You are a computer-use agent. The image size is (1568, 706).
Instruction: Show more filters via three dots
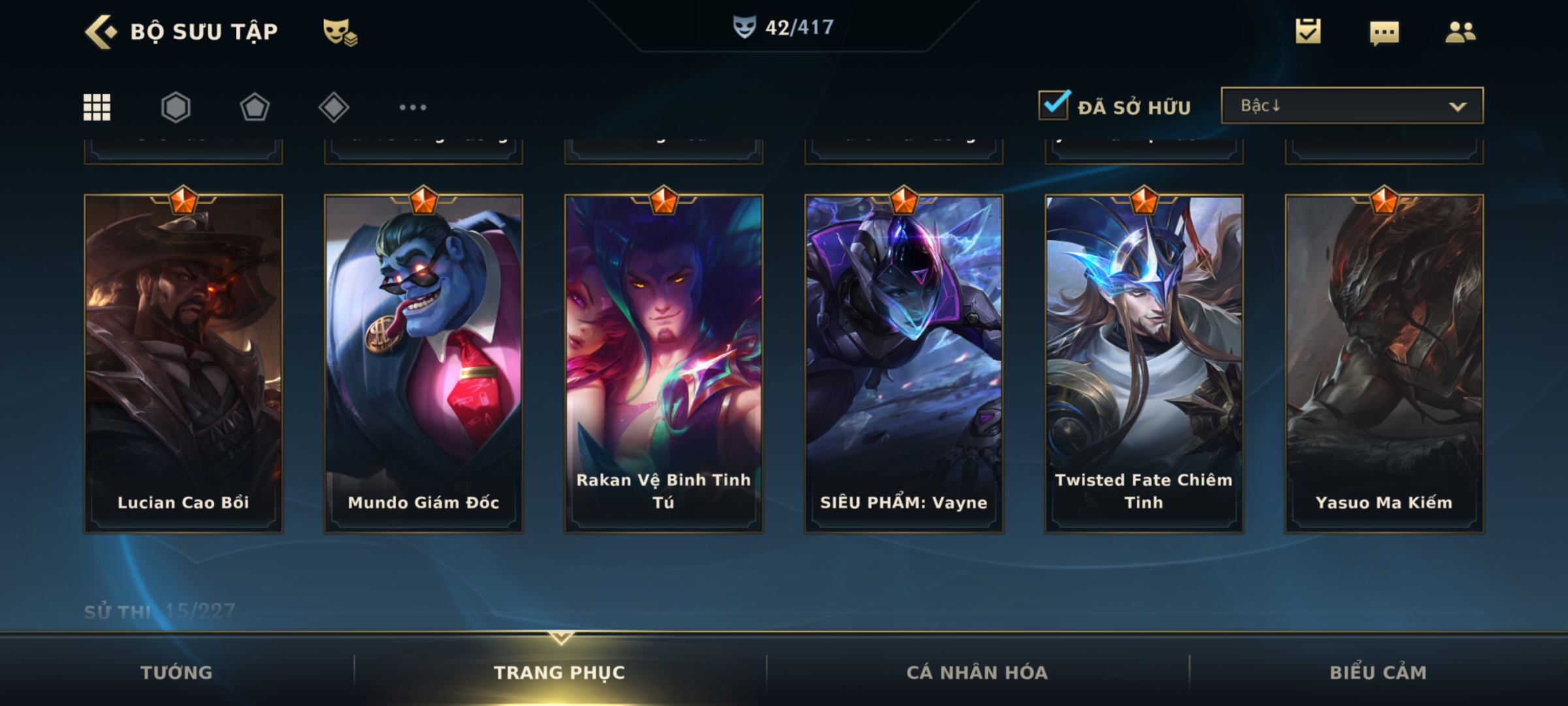[413, 107]
